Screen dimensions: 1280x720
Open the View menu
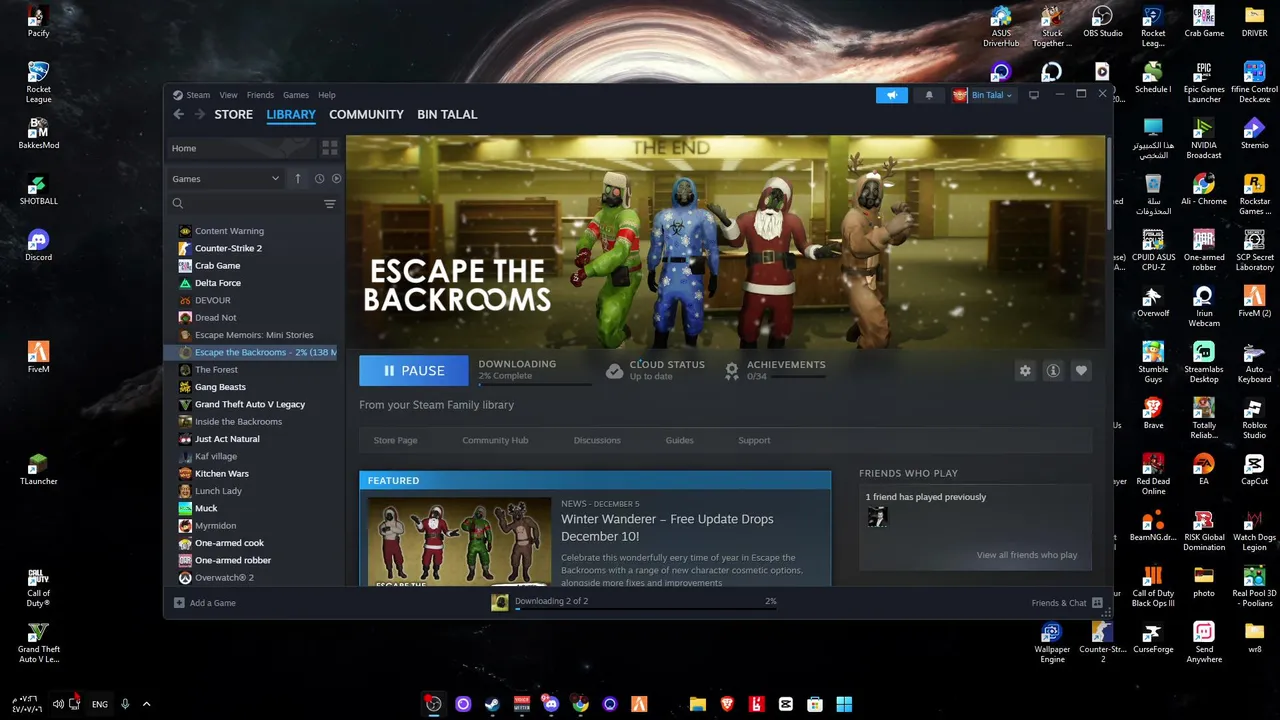228,95
